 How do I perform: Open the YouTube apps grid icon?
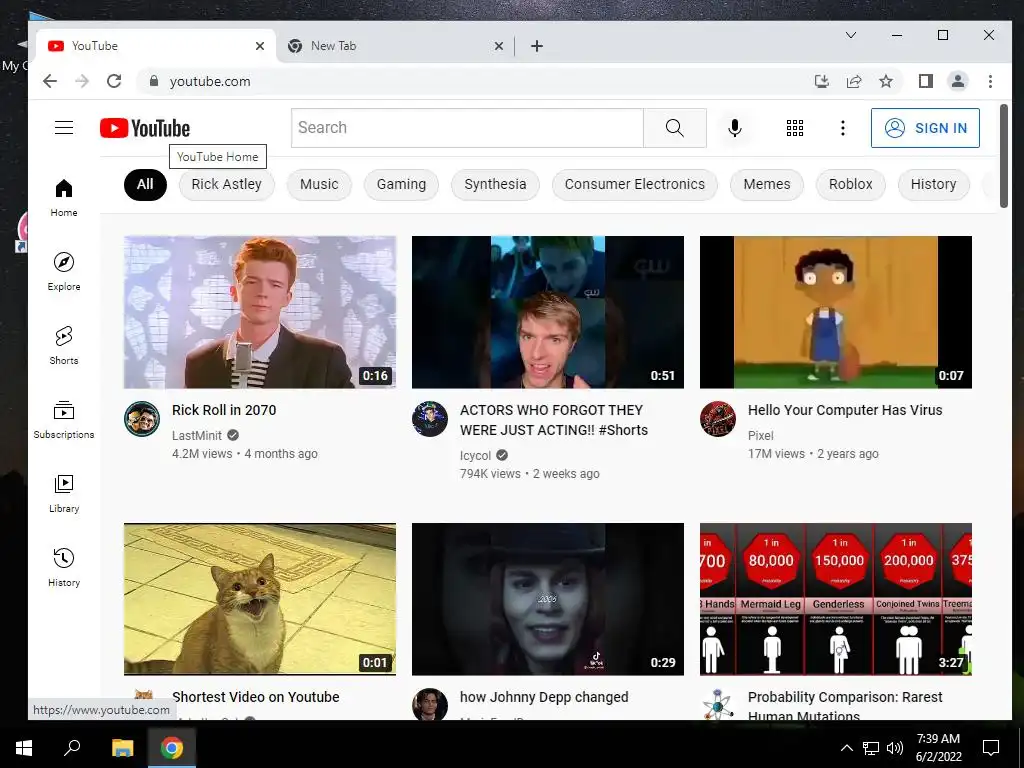point(795,128)
